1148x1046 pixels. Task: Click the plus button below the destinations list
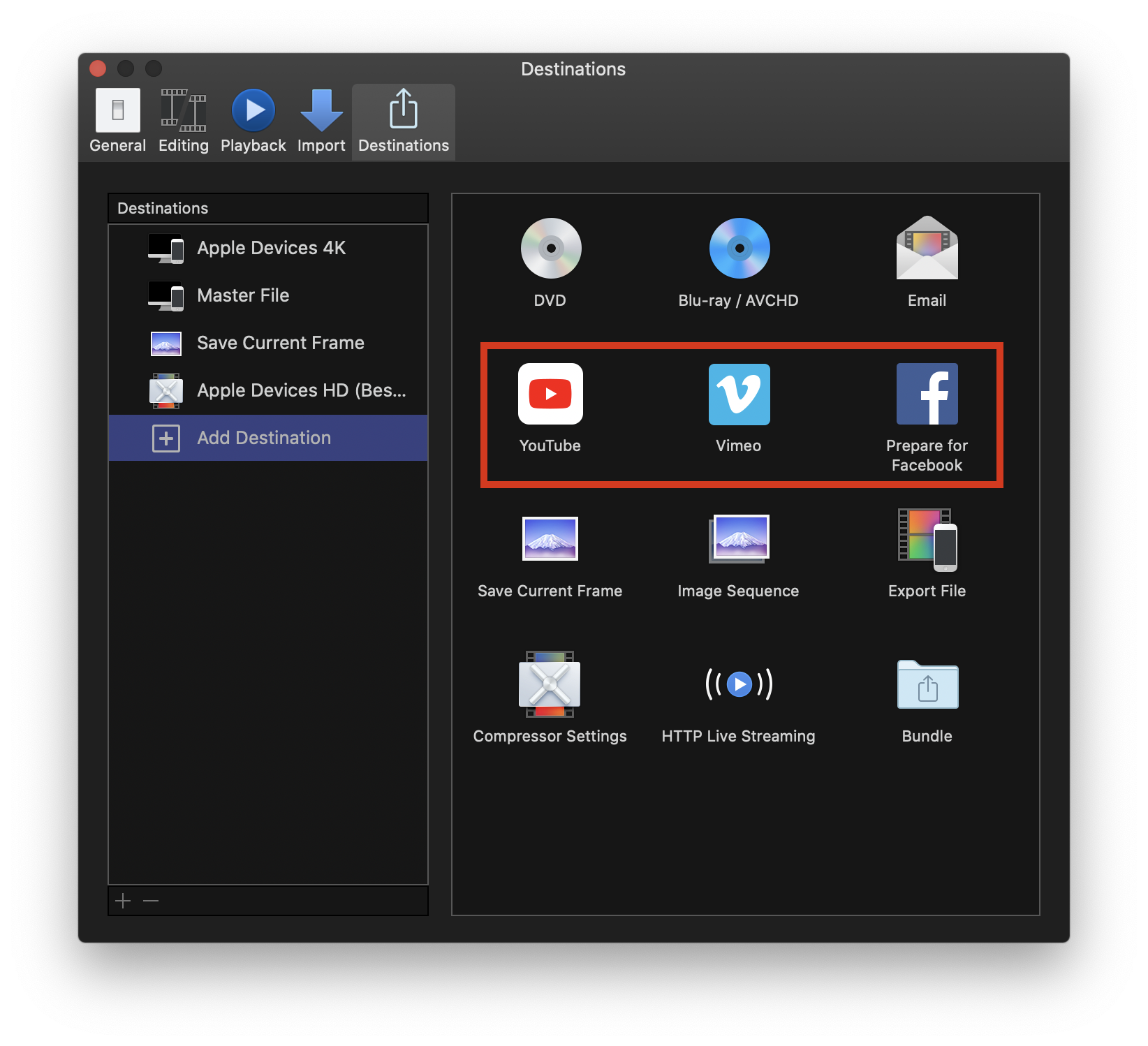click(x=123, y=901)
